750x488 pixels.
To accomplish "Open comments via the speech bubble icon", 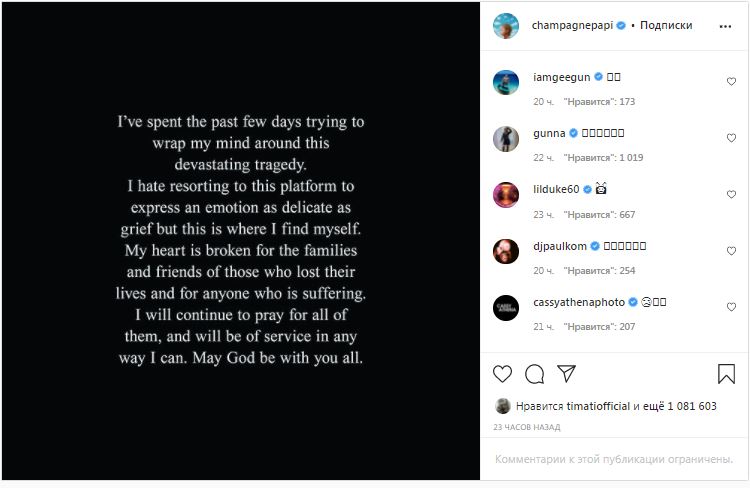I will 534,374.
